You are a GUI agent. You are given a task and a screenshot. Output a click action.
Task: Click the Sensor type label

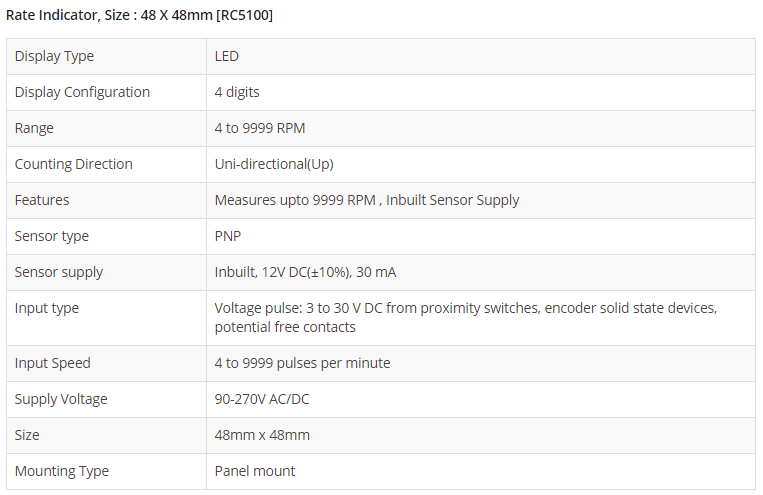click(52, 236)
